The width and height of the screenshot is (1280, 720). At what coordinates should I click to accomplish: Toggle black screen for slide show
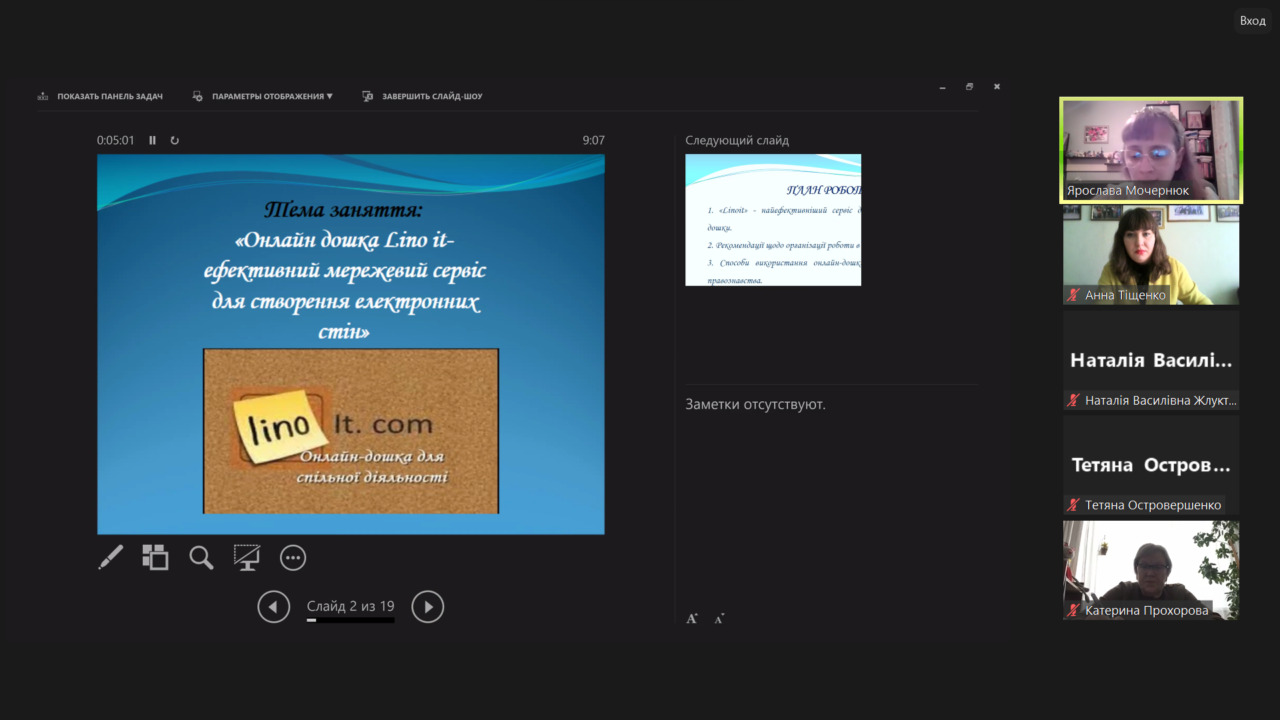(x=247, y=557)
